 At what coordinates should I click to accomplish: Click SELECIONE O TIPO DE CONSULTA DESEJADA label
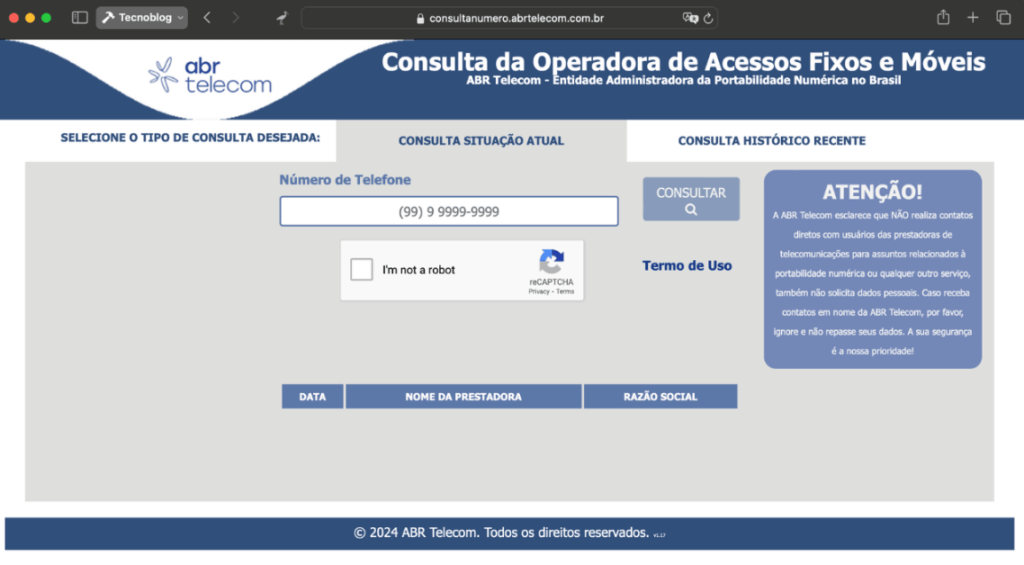(190, 138)
